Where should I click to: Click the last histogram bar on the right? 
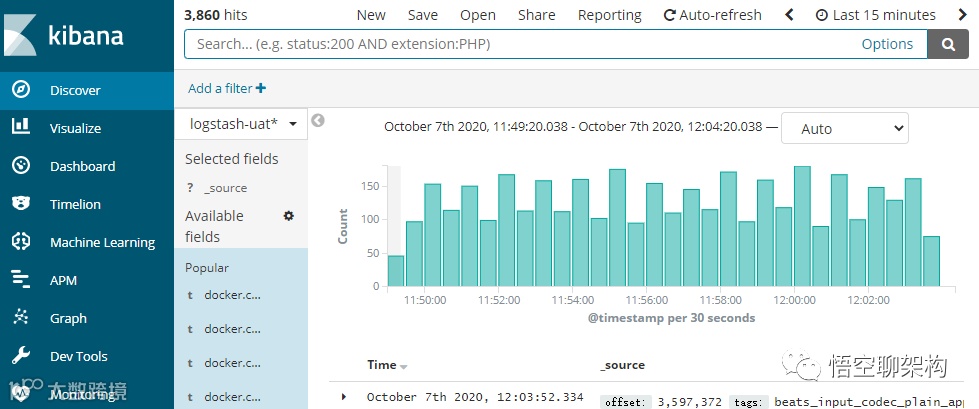[931, 261]
